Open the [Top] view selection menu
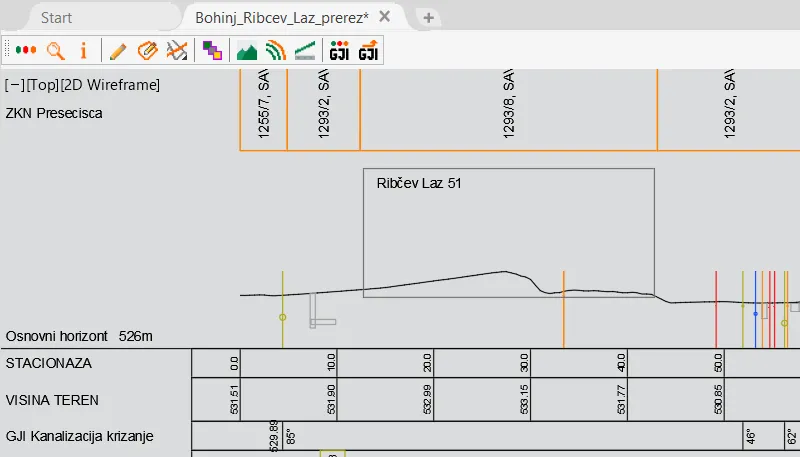The image size is (800, 457). [x=43, y=85]
